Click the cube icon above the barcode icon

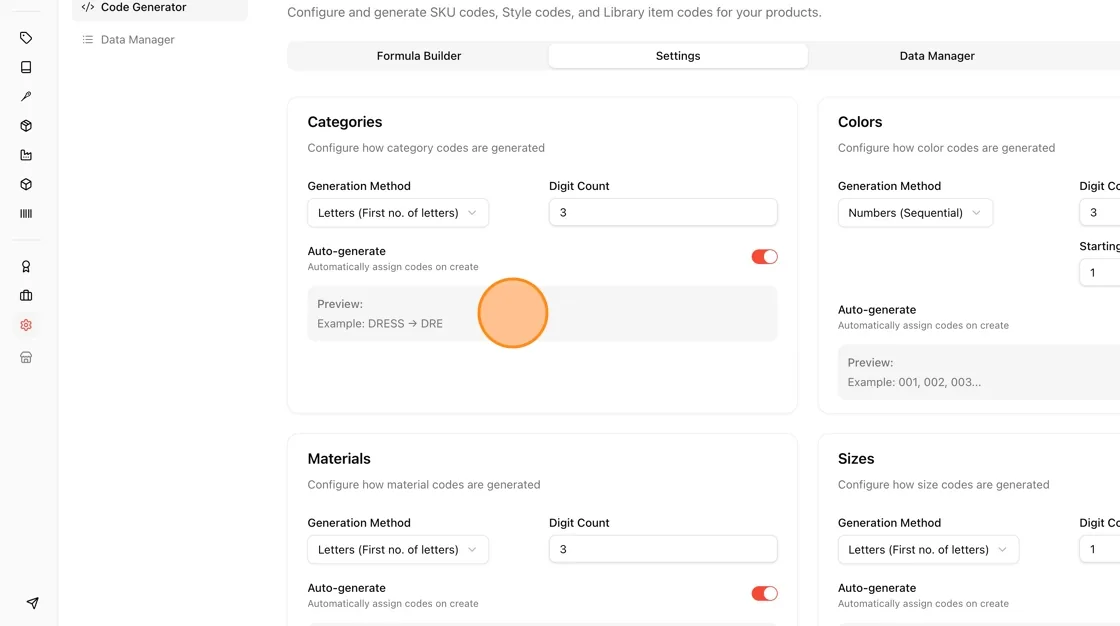(26, 184)
